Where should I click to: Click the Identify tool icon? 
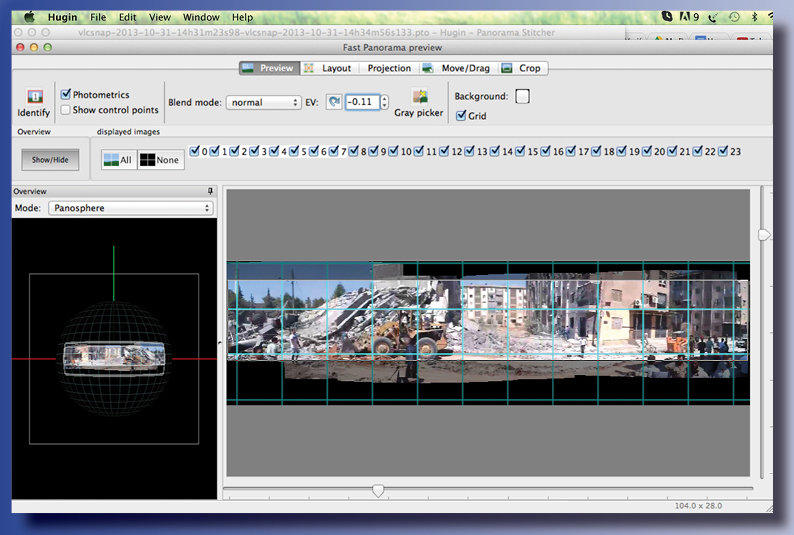coord(34,98)
